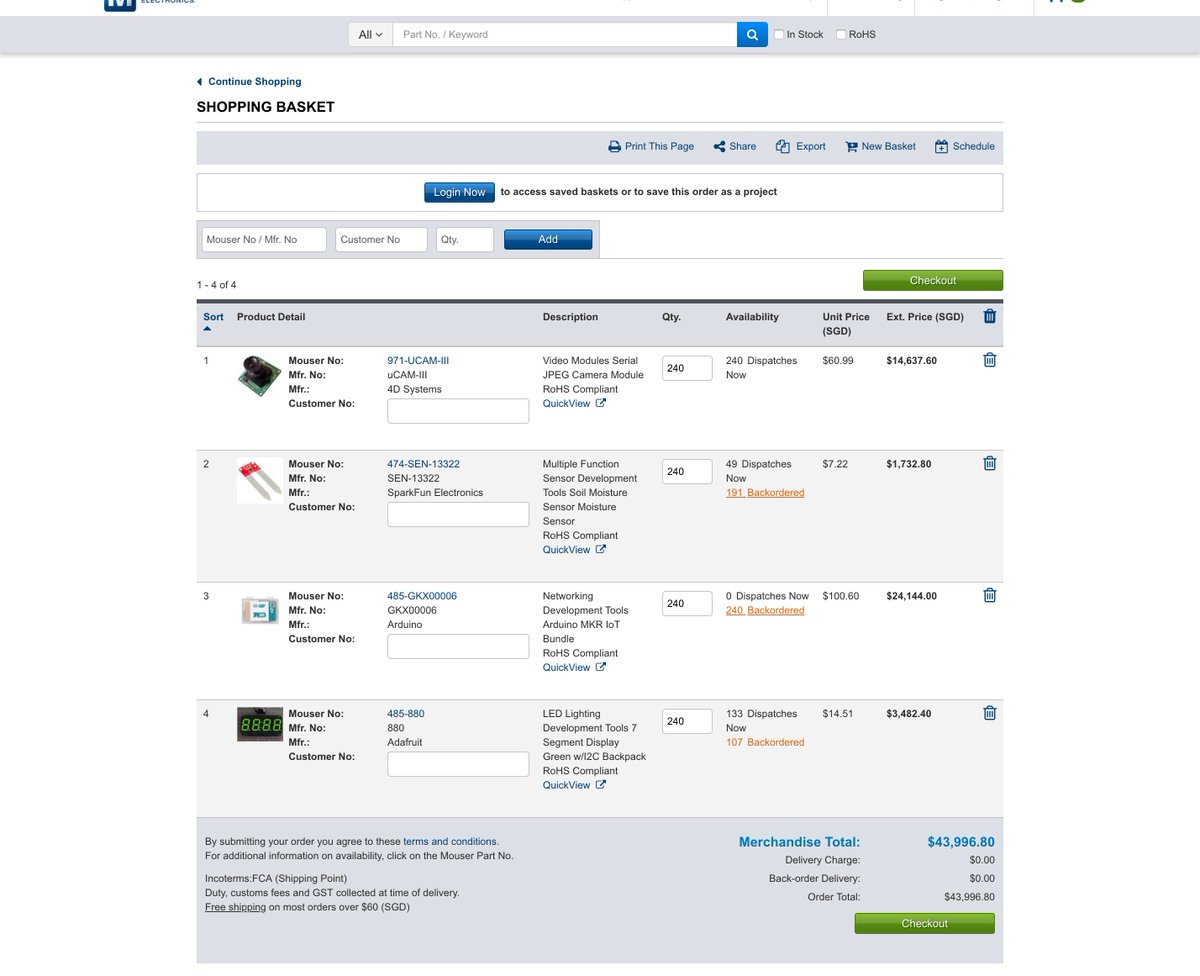Click the Arduino MKR IoT Bundle thumbnail
This screenshot has width=1200, height=976.
pyautogui.click(x=260, y=610)
